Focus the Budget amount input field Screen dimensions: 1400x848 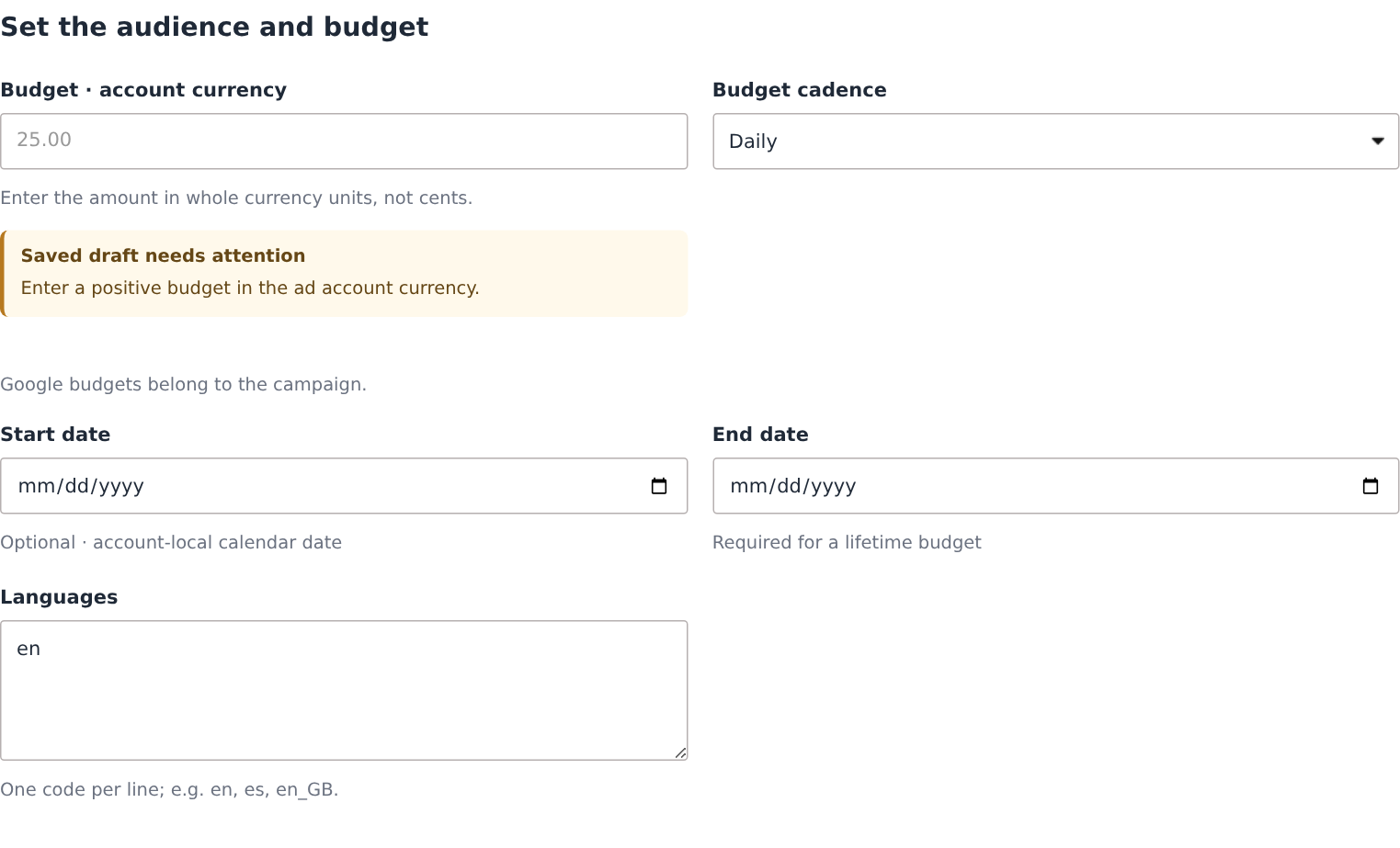(x=344, y=141)
